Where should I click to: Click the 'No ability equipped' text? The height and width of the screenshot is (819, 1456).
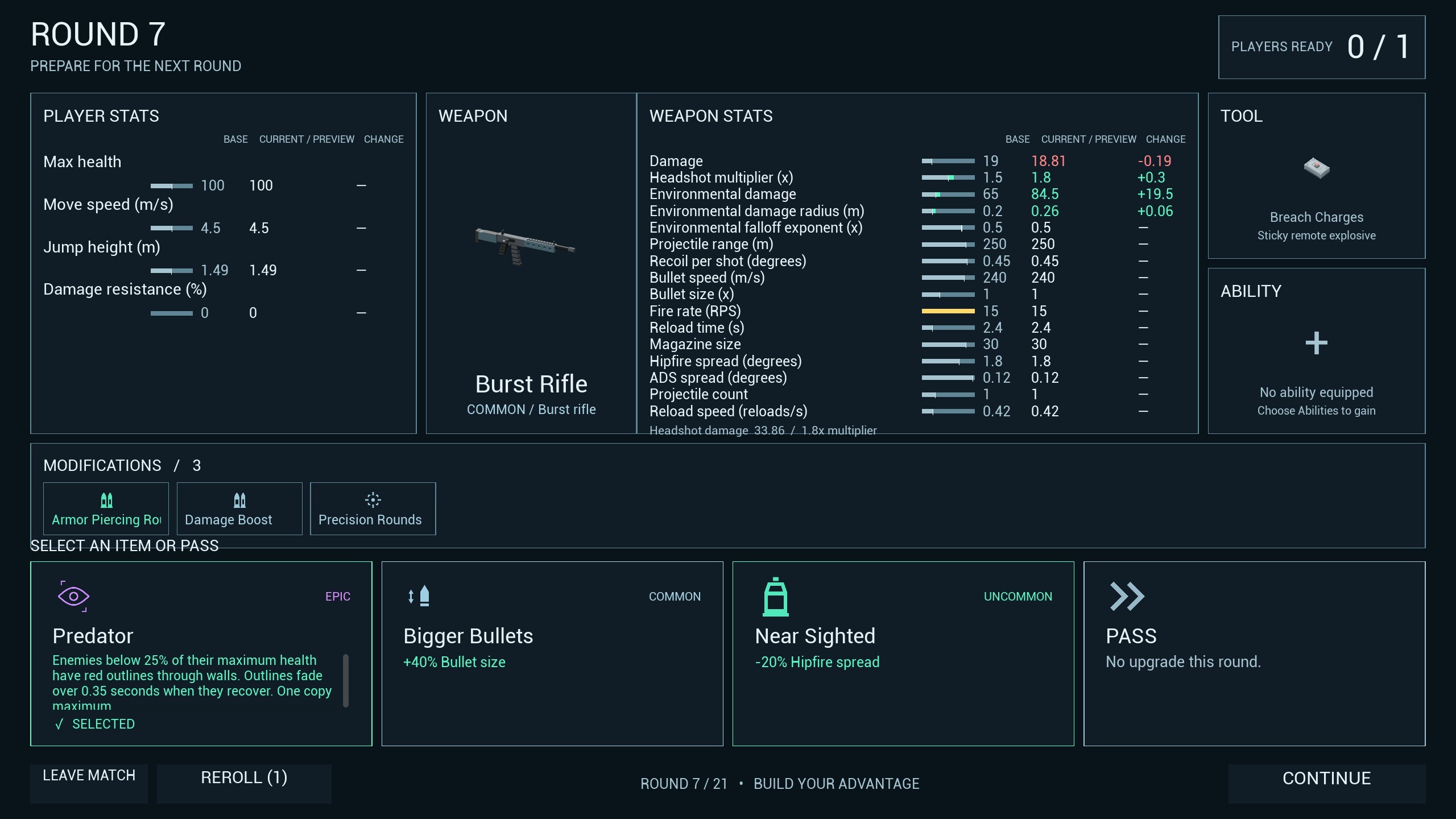[1316, 392]
